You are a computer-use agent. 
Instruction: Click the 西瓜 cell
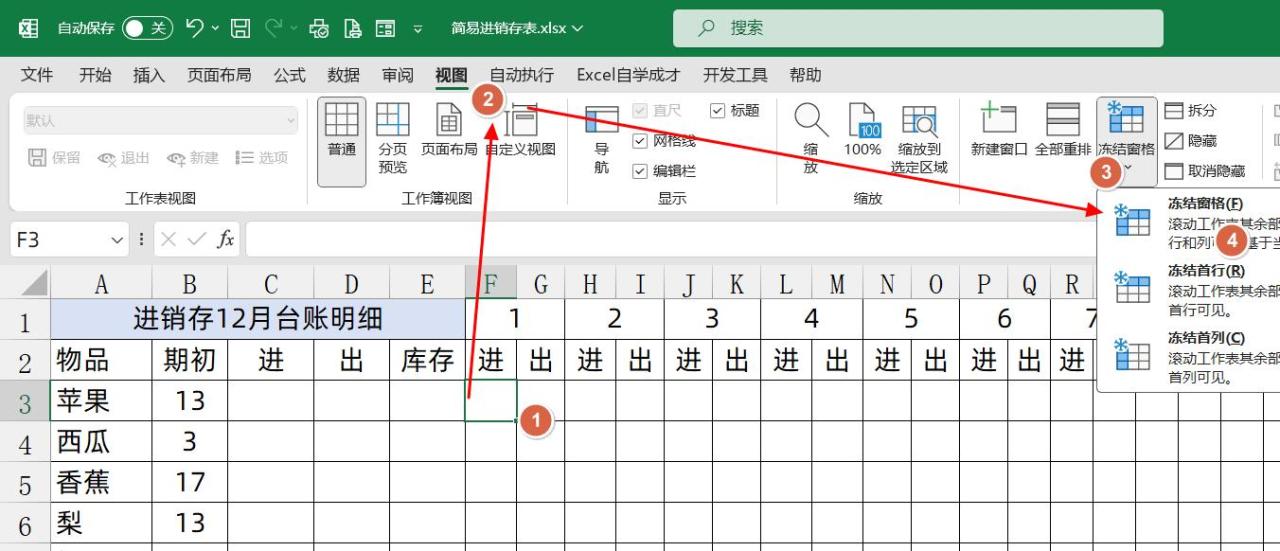[101, 442]
